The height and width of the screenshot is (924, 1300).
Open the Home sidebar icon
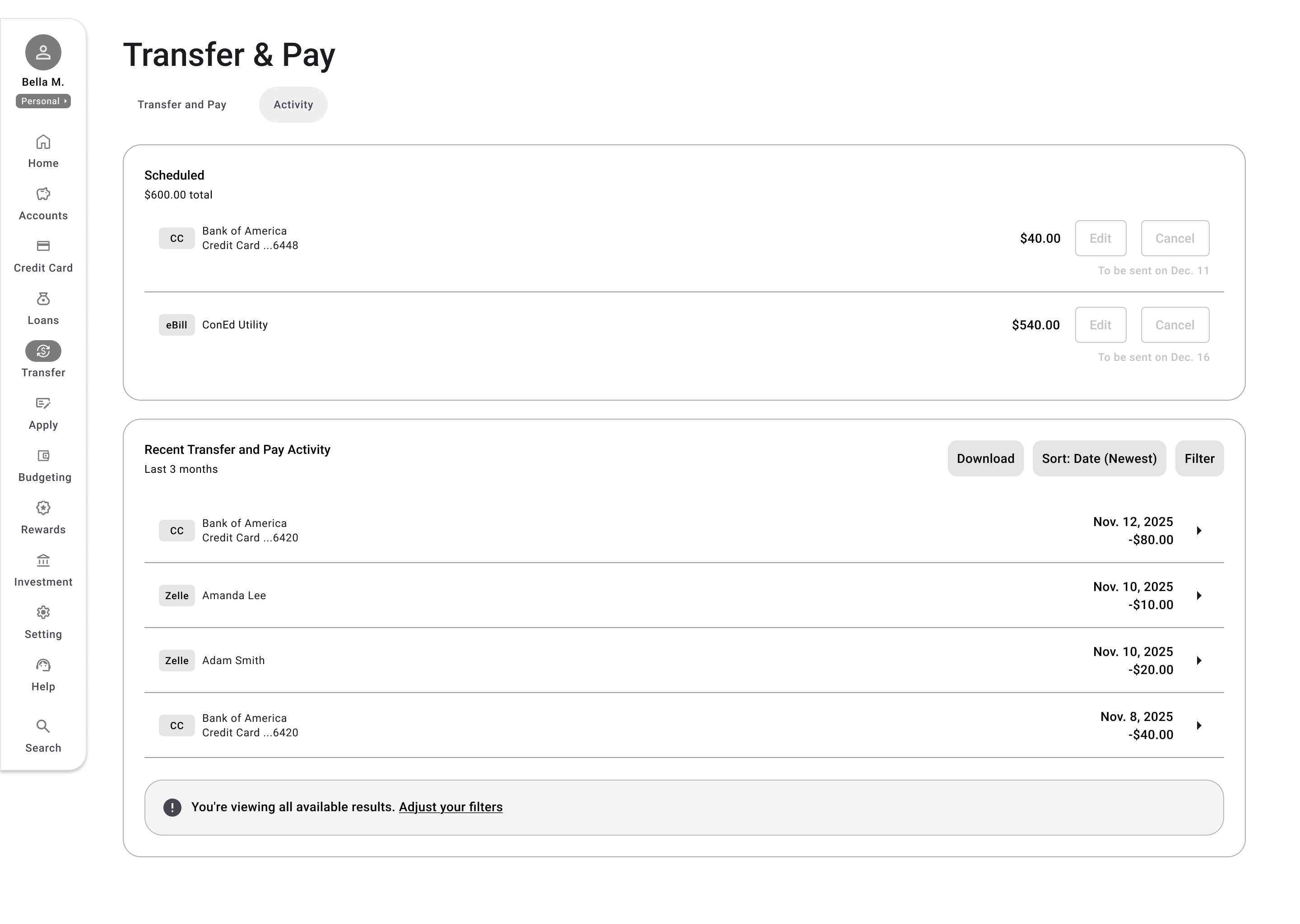point(43,142)
